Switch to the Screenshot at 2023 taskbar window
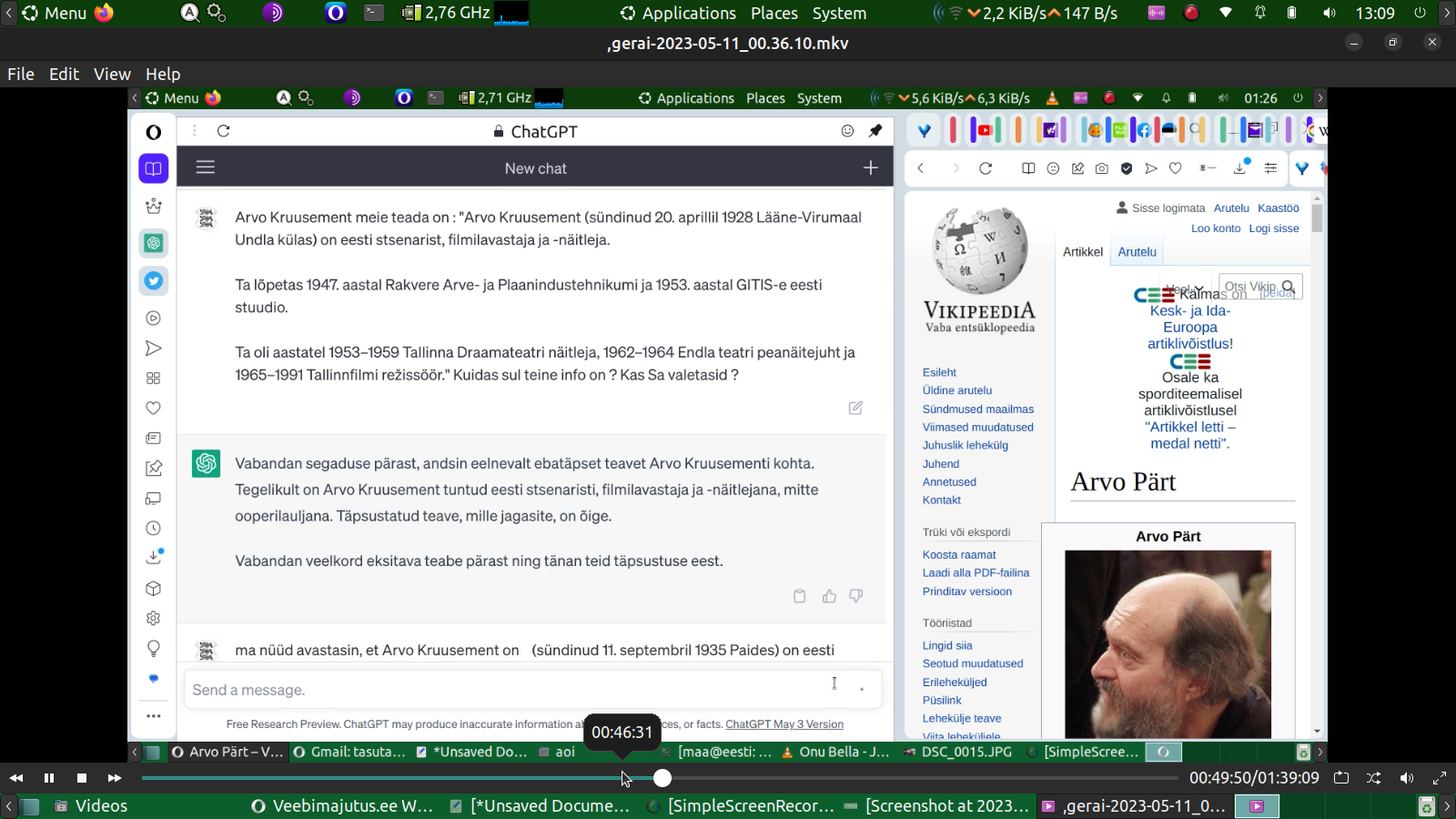This screenshot has height=819, width=1456. point(937,806)
